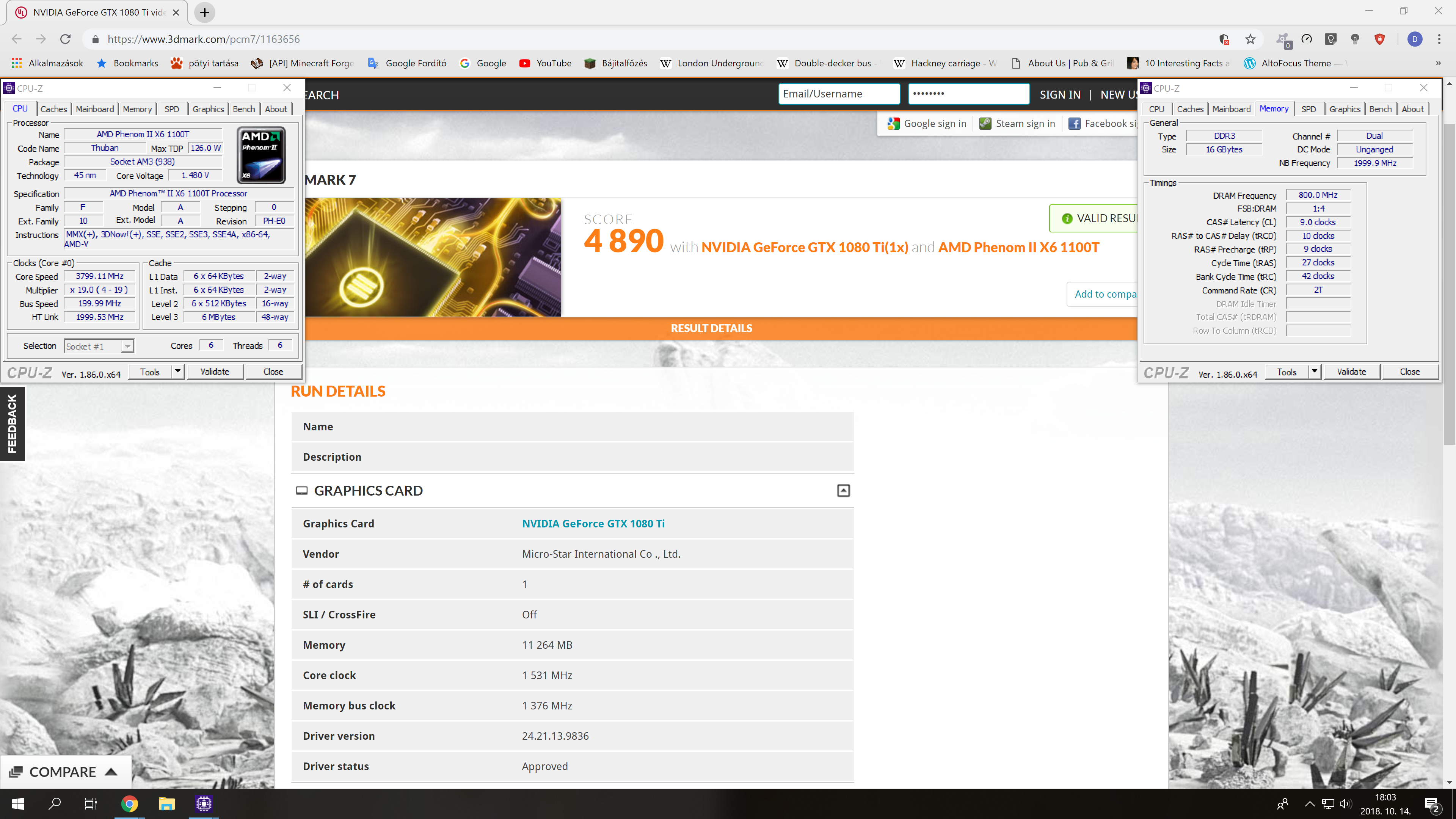Go back with the browser back arrow
Viewport: 1456px width, 819px height.
pyautogui.click(x=16, y=39)
